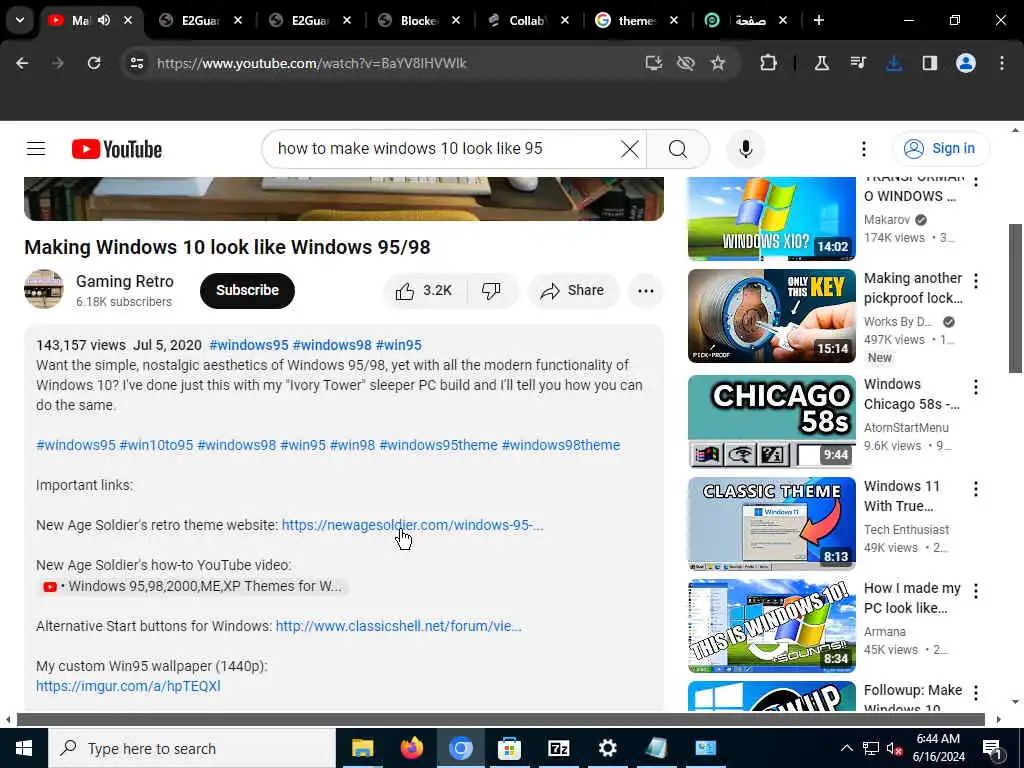
Task: Show browser downloads
Action: 893,63
